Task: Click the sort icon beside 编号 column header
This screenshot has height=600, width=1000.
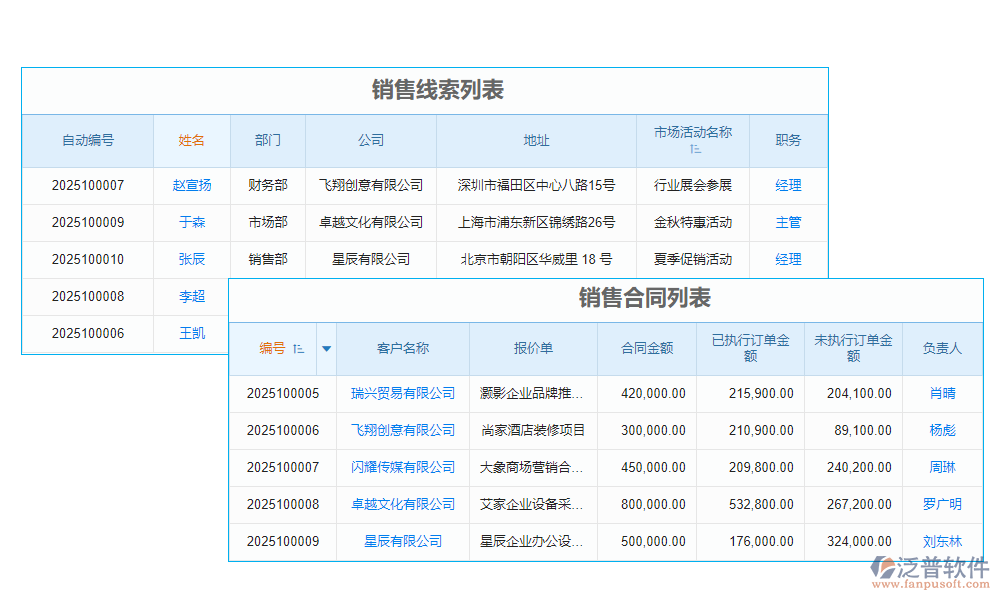Action: [299, 349]
